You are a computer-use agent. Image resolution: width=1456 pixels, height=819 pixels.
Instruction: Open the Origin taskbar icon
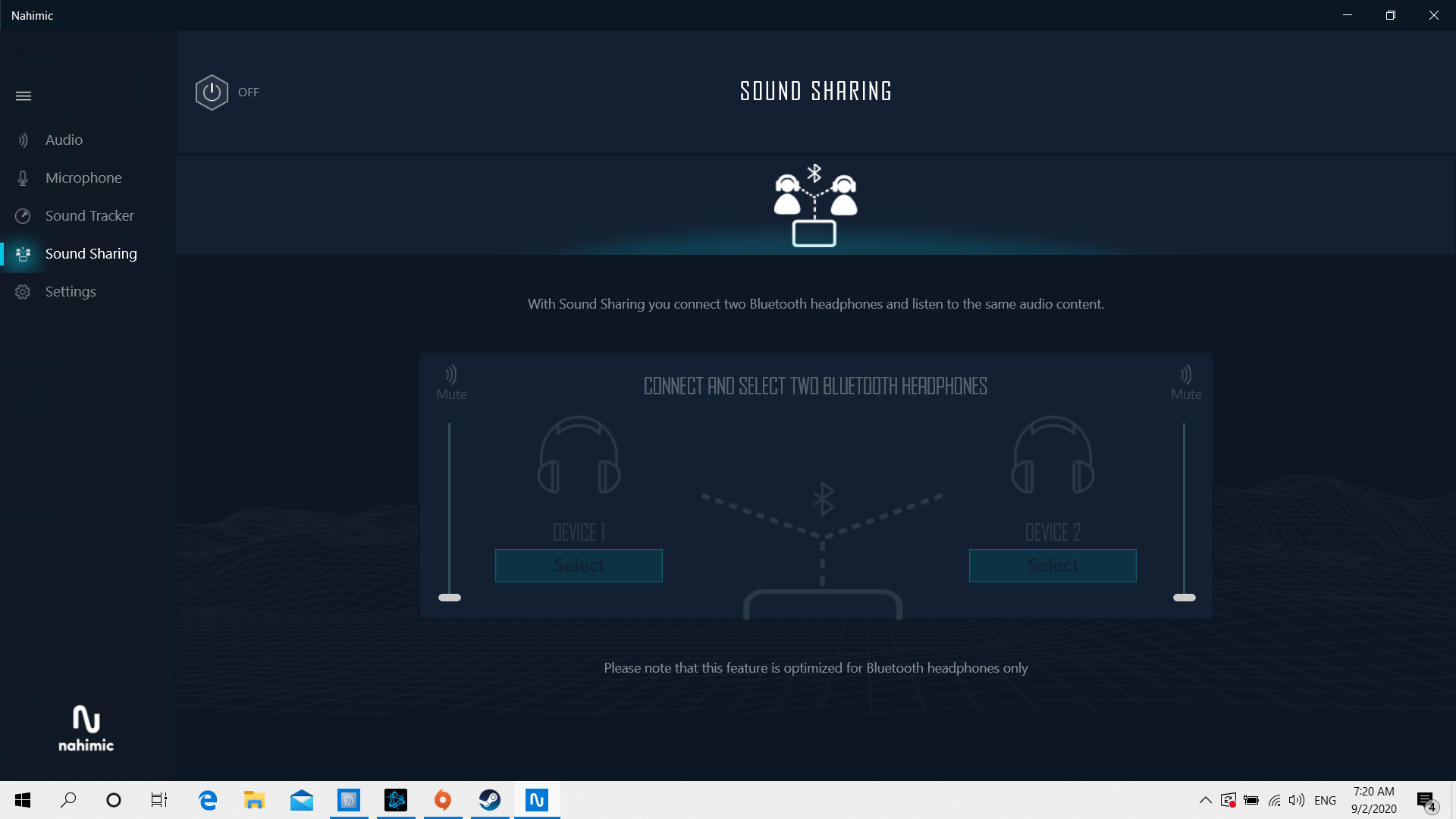[x=443, y=800]
